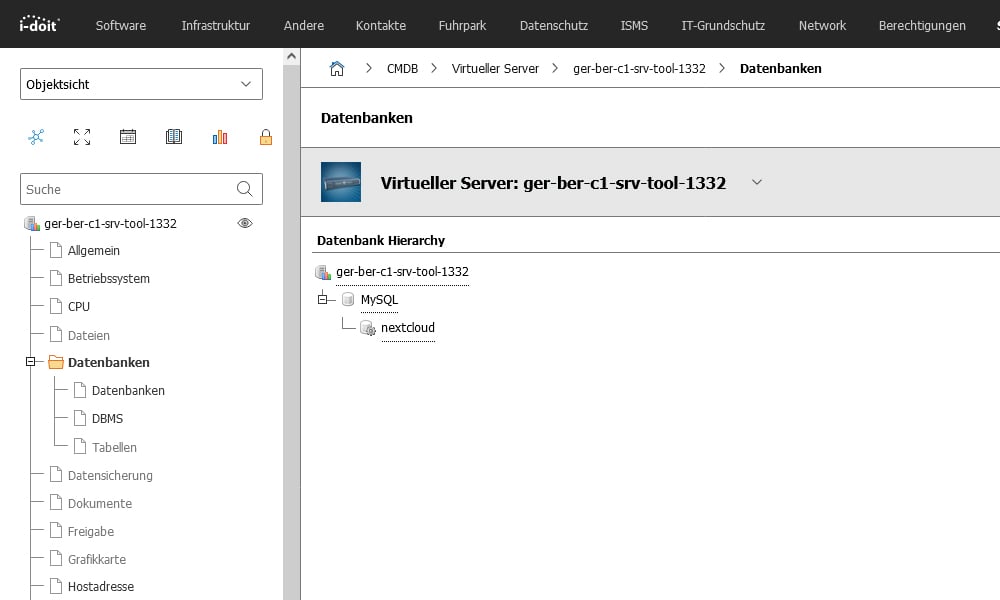
Task: Open the Andere menu
Action: tap(304, 26)
